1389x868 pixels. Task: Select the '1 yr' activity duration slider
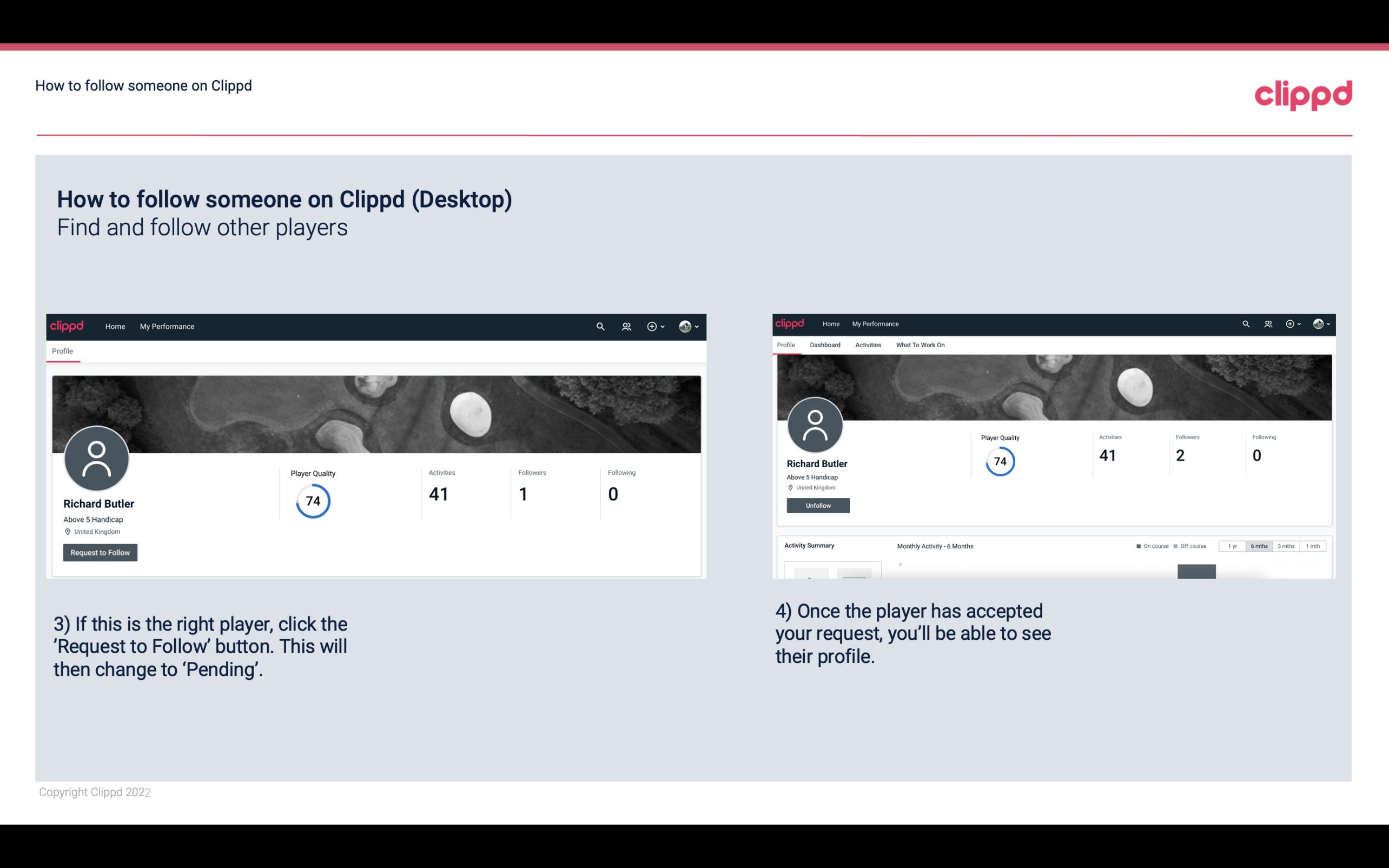click(x=1233, y=546)
